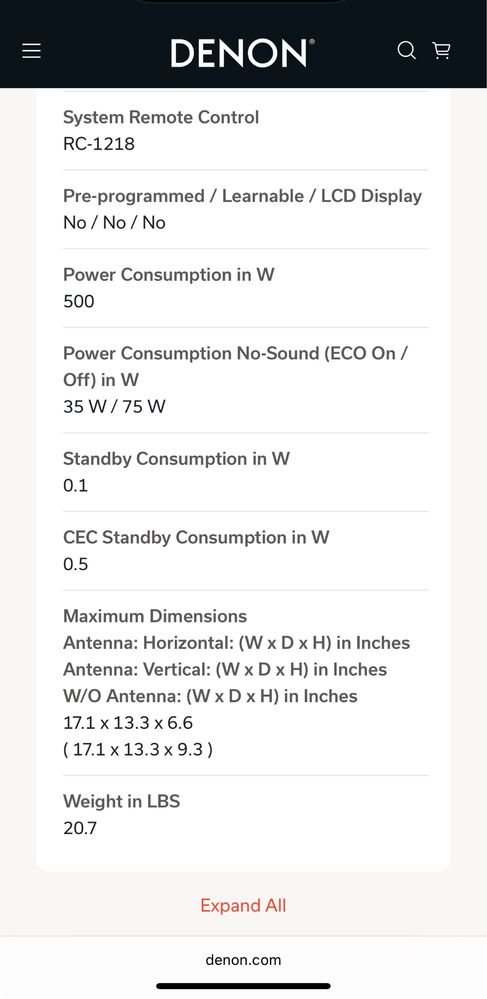
Task: Tap the 35 W / 75 W value
Action: click(x=114, y=406)
